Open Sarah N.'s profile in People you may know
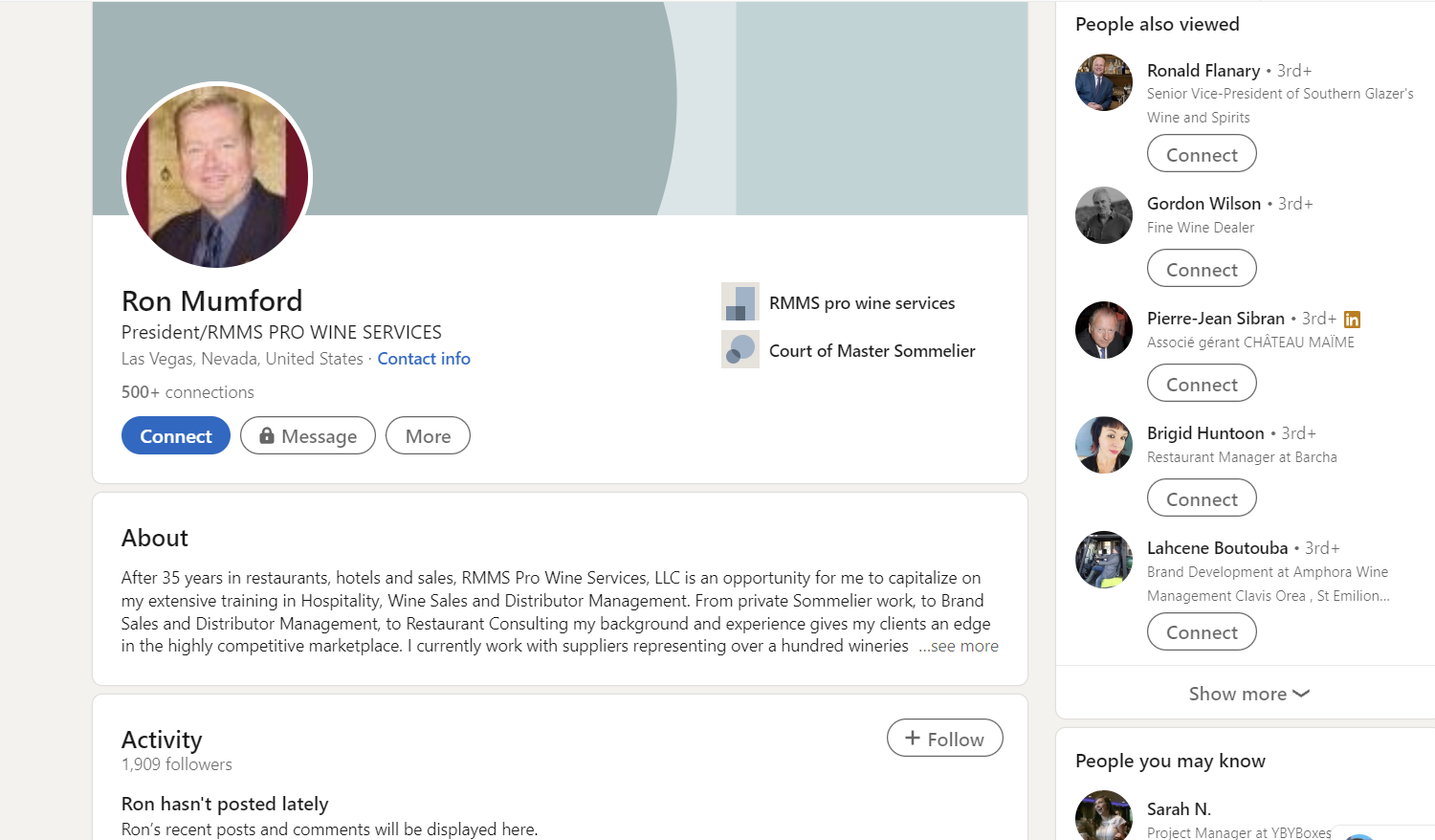 [x=1178, y=809]
